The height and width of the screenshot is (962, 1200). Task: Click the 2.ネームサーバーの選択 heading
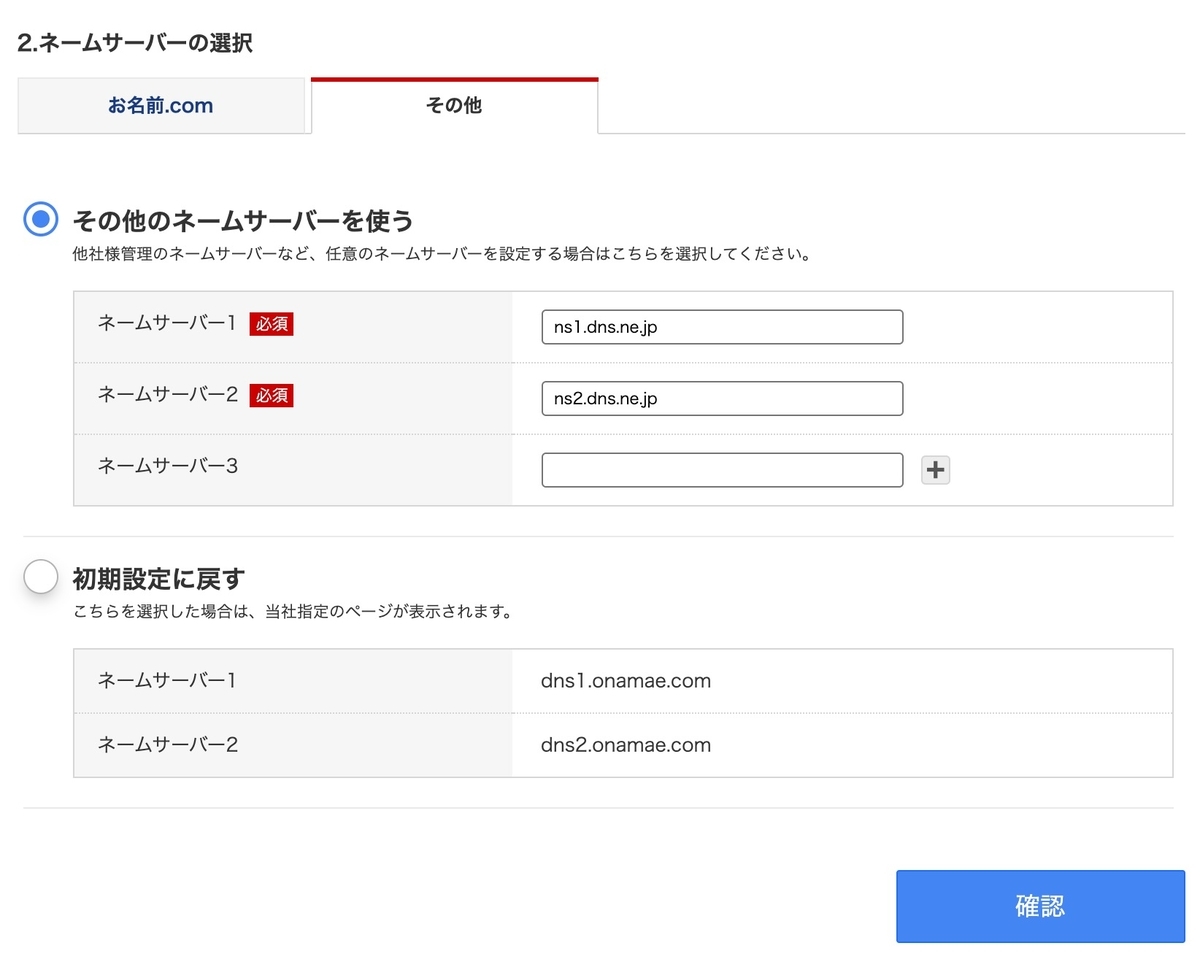tap(137, 43)
